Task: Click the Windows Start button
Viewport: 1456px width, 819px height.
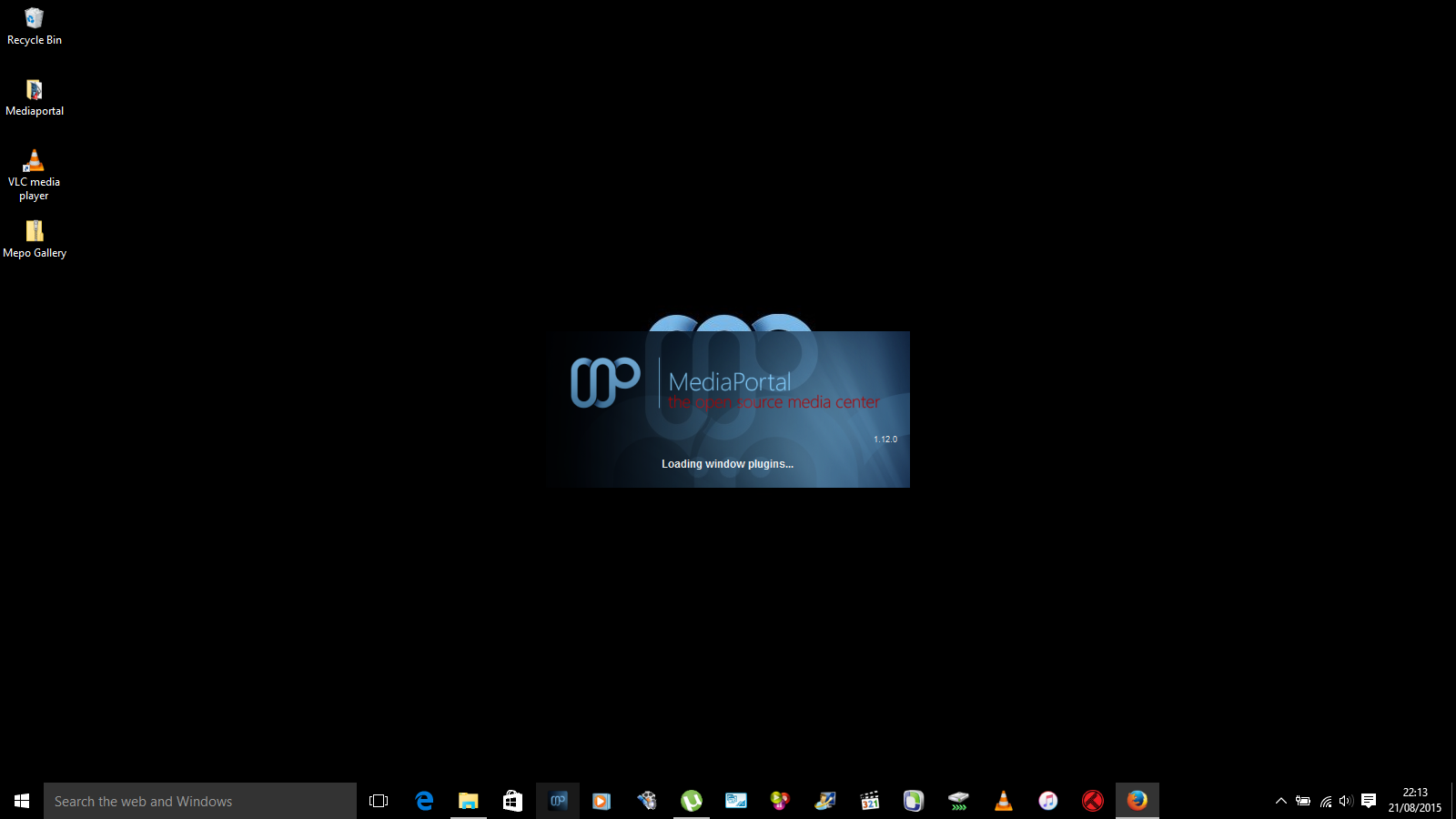Action: pyautogui.click(x=22, y=801)
